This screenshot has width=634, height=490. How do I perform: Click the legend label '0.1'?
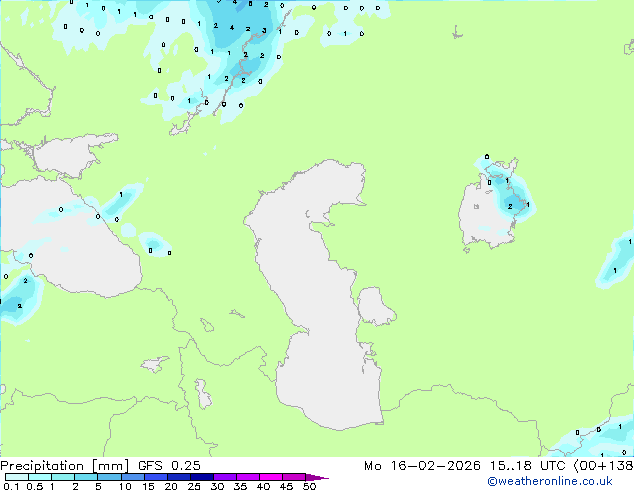pyautogui.click(x=11, y=486)
